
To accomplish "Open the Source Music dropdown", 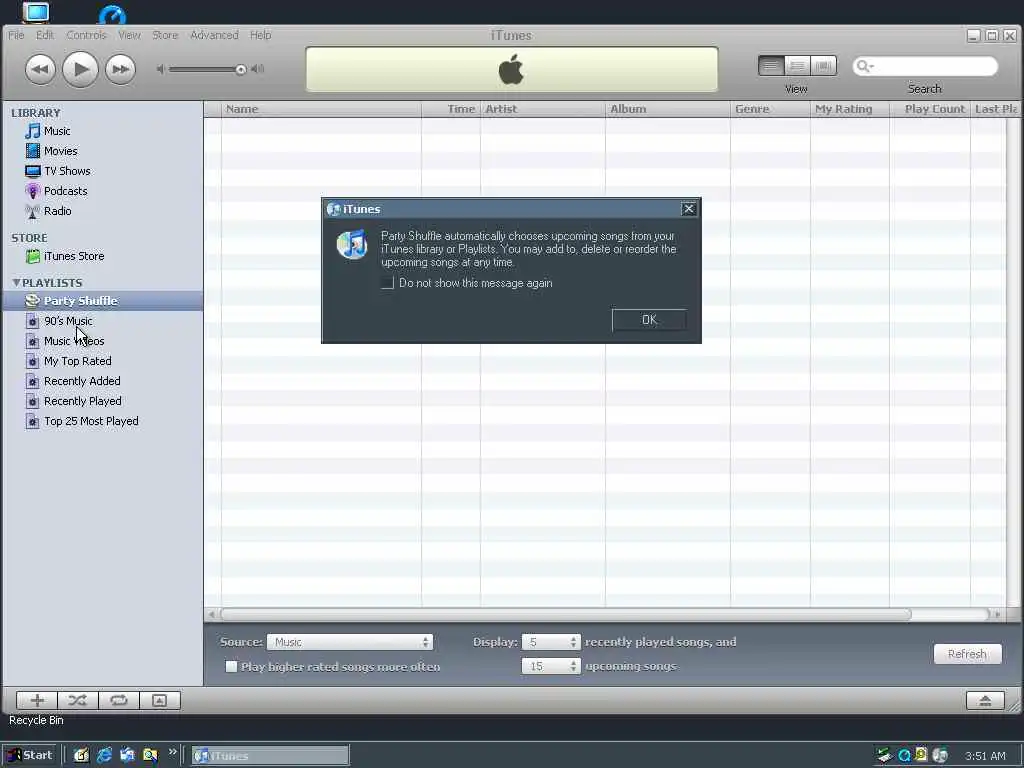I will (x=349, y=643).
